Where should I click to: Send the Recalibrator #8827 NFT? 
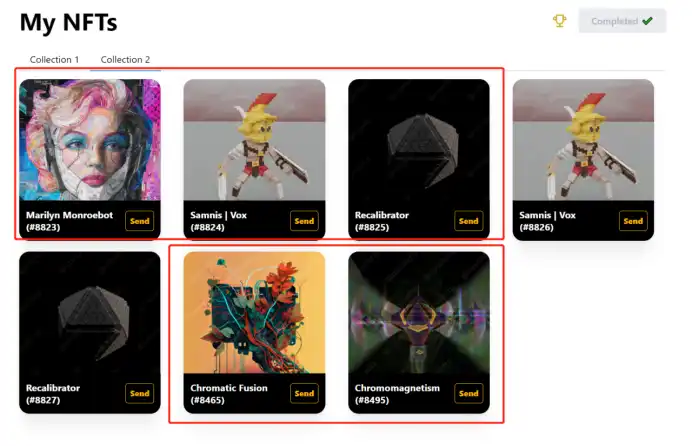click(139, 394)
